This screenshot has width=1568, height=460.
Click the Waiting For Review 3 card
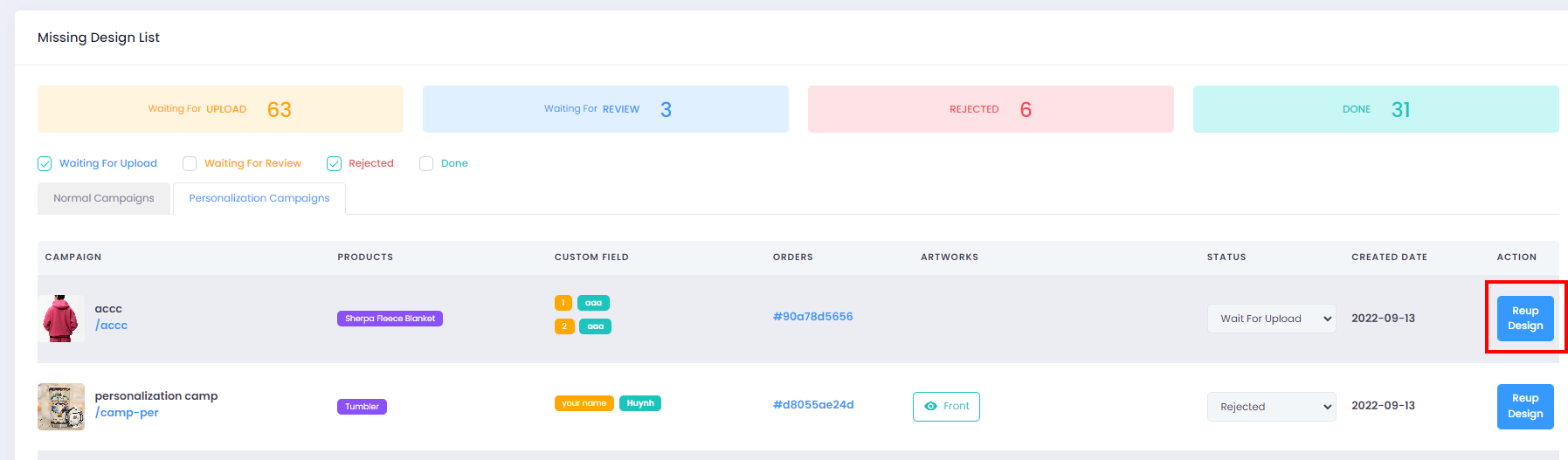click(x=605, y=109)
